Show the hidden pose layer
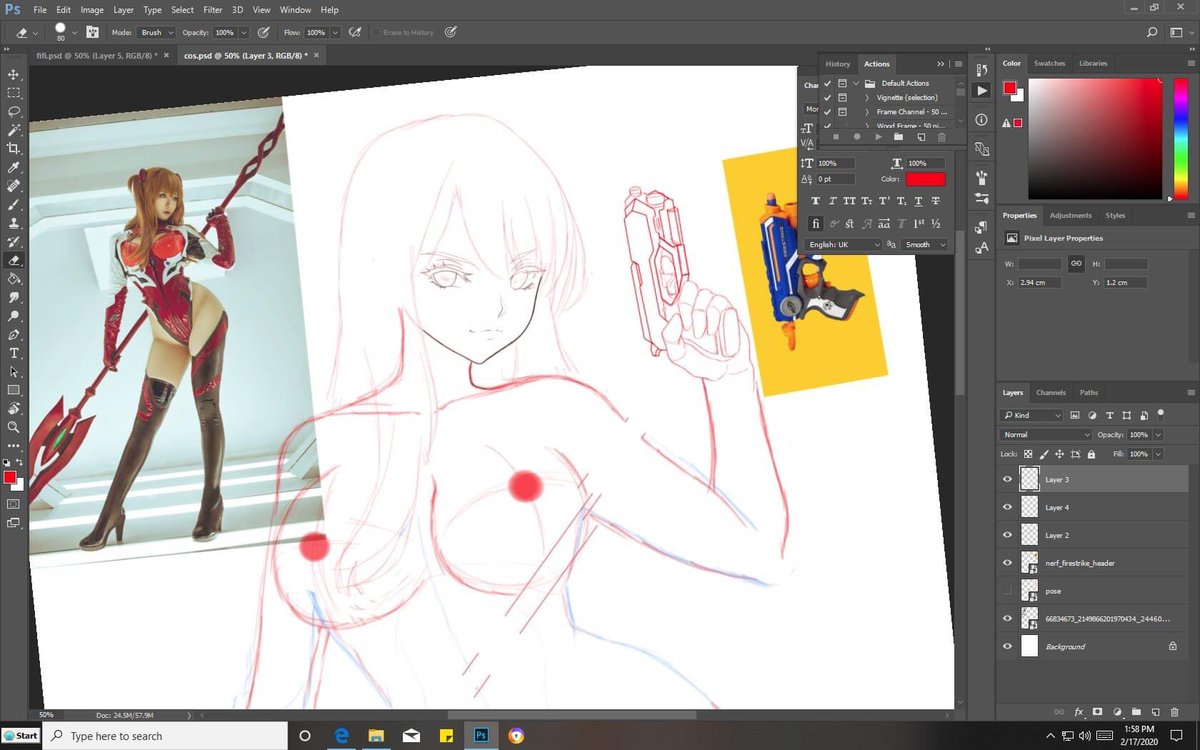 click(1007, 591)
